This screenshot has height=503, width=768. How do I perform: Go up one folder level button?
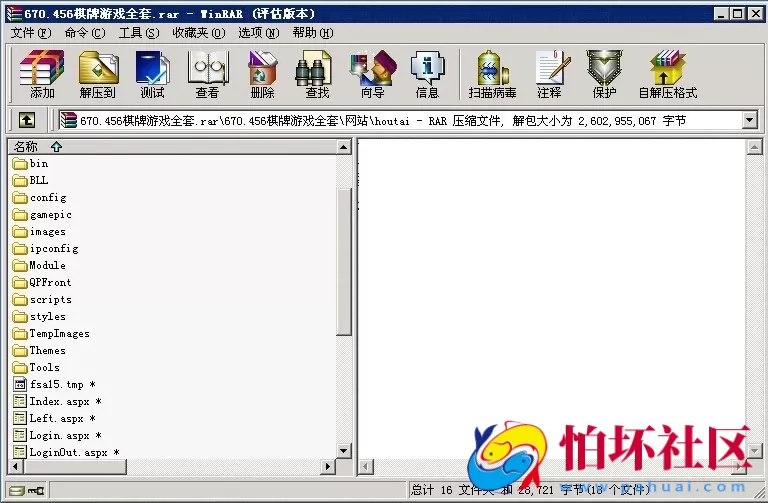(26, 120)
